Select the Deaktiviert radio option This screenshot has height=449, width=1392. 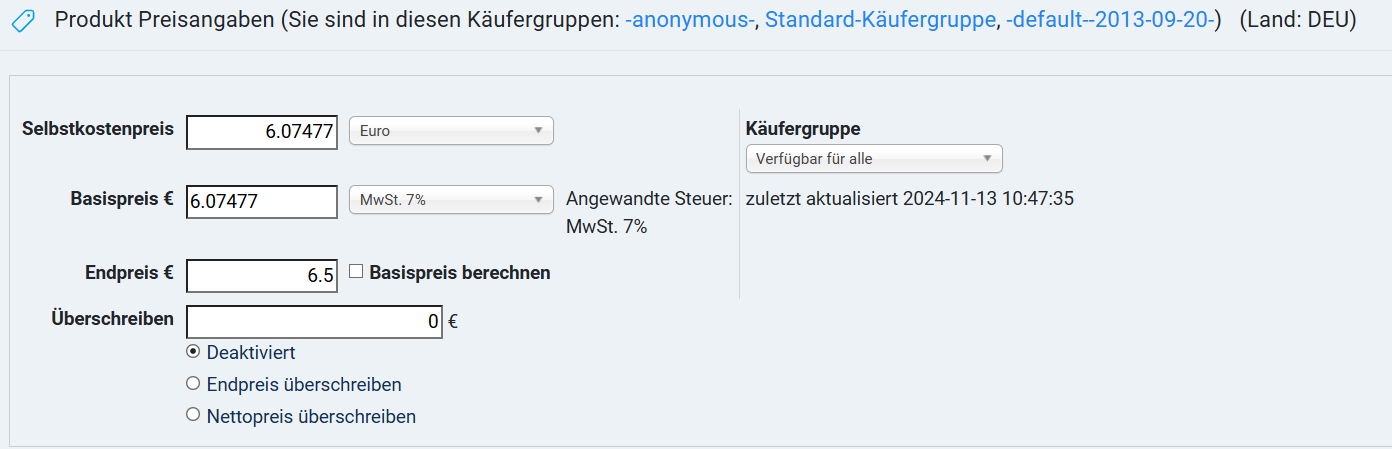193,351
